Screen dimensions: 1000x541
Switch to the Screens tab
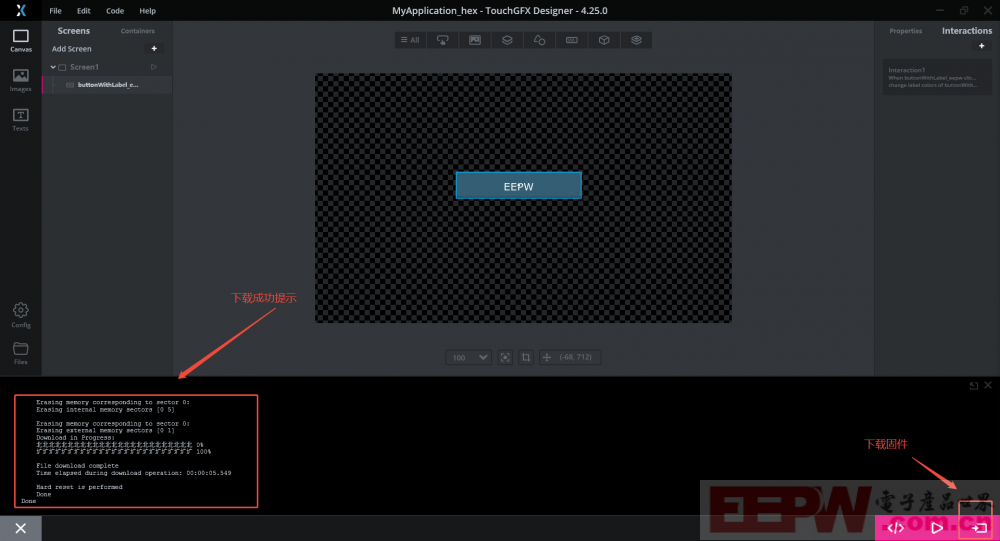[73, 31]
